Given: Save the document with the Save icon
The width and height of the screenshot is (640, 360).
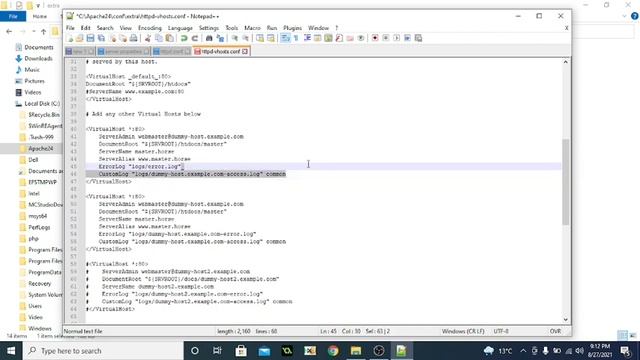Looking at the screenshot, I should click(90, 38).
